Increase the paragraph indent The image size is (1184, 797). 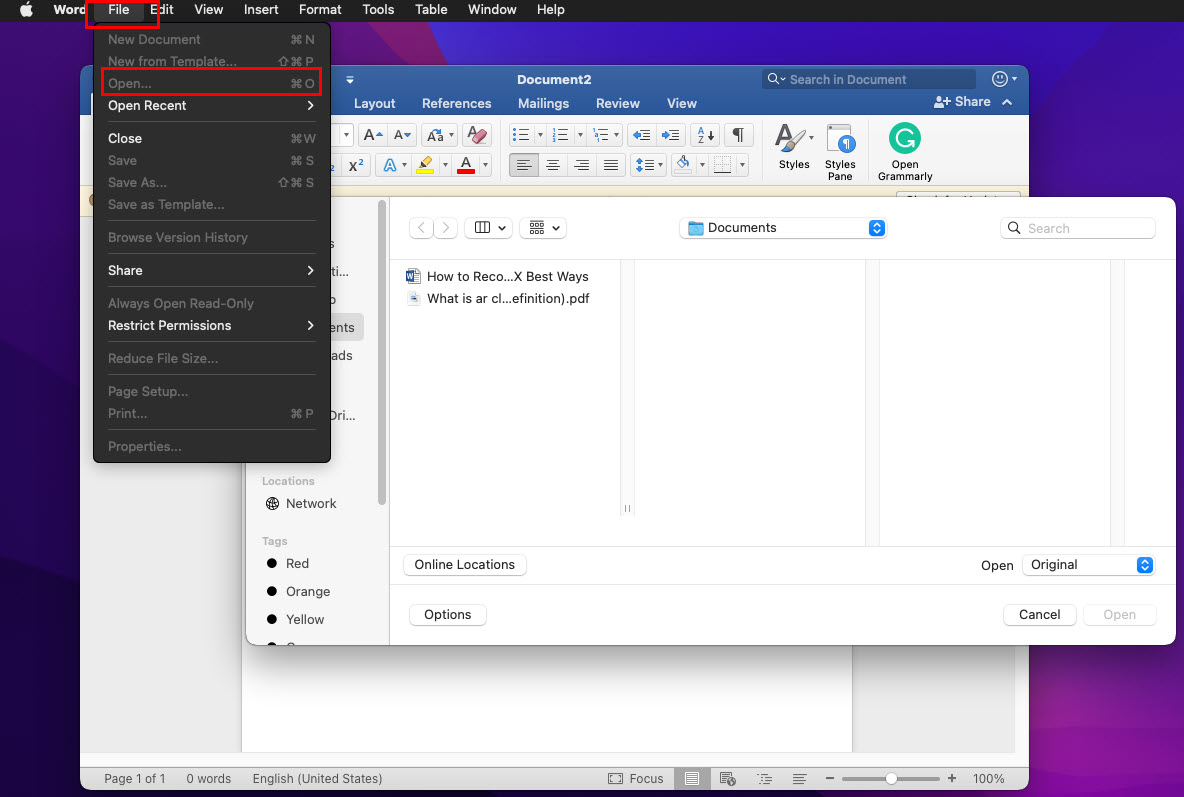click(x=671, y=135)
